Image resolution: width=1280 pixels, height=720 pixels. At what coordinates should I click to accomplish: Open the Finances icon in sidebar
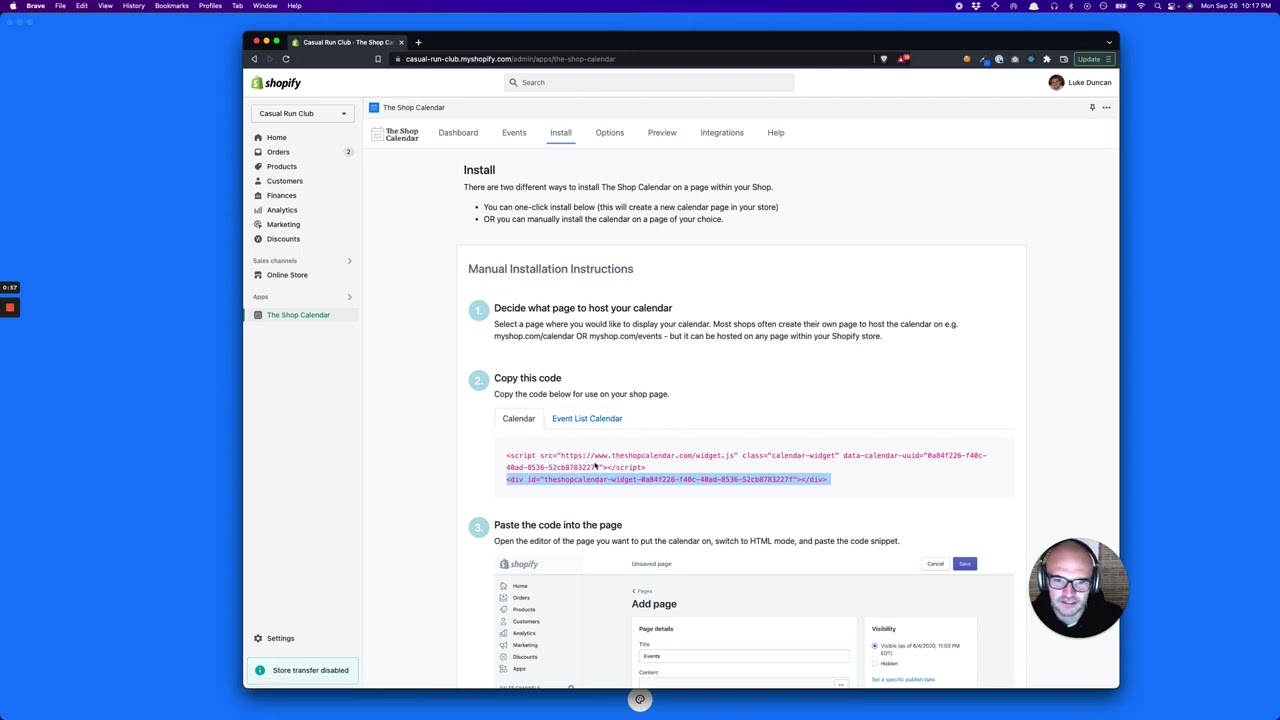pyautogui.click(x=258, y=196)
